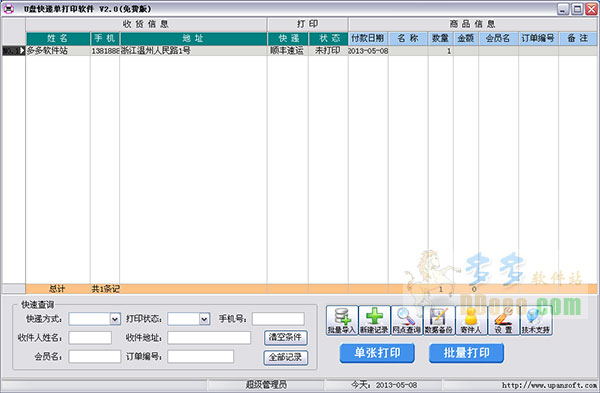
Task: Maximize the application window
Action: click(x=577, y=9)
